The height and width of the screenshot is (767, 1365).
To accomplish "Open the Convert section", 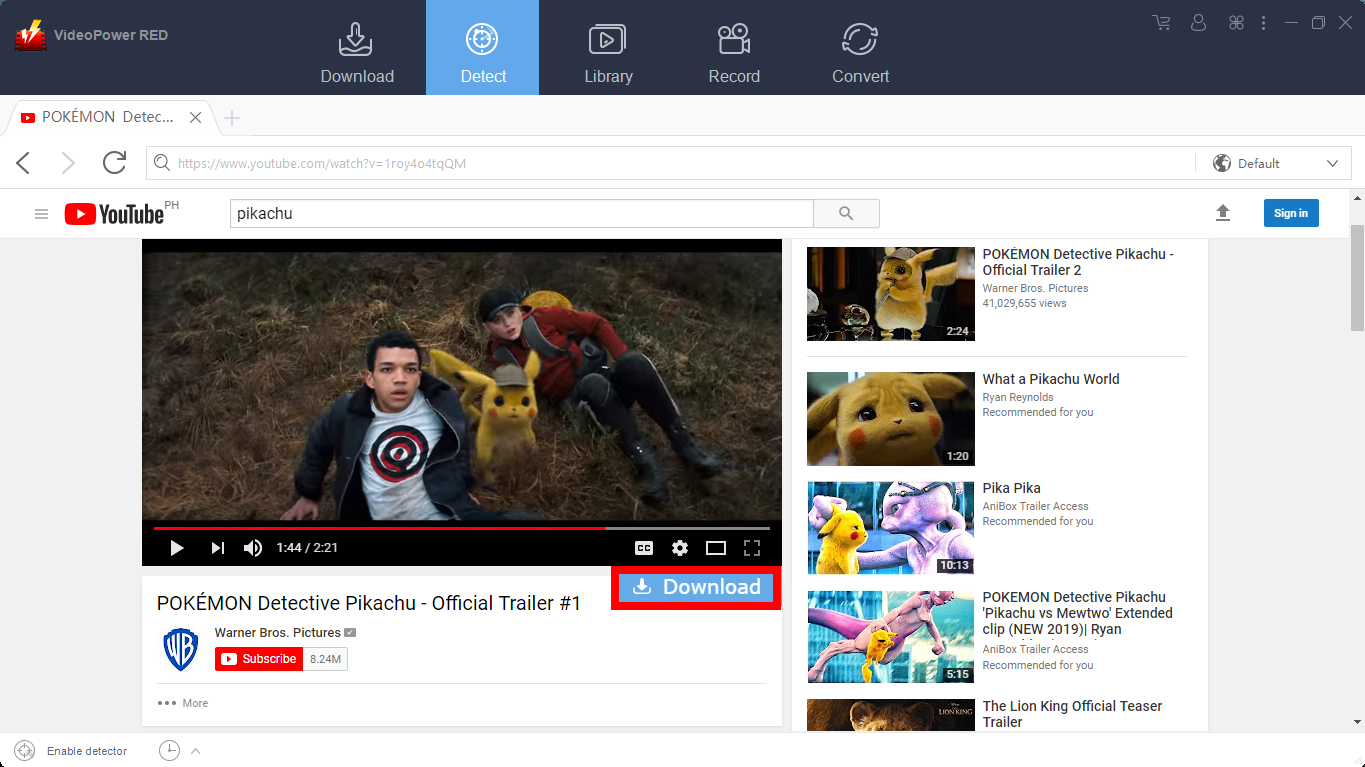I will tap(858, 47).
